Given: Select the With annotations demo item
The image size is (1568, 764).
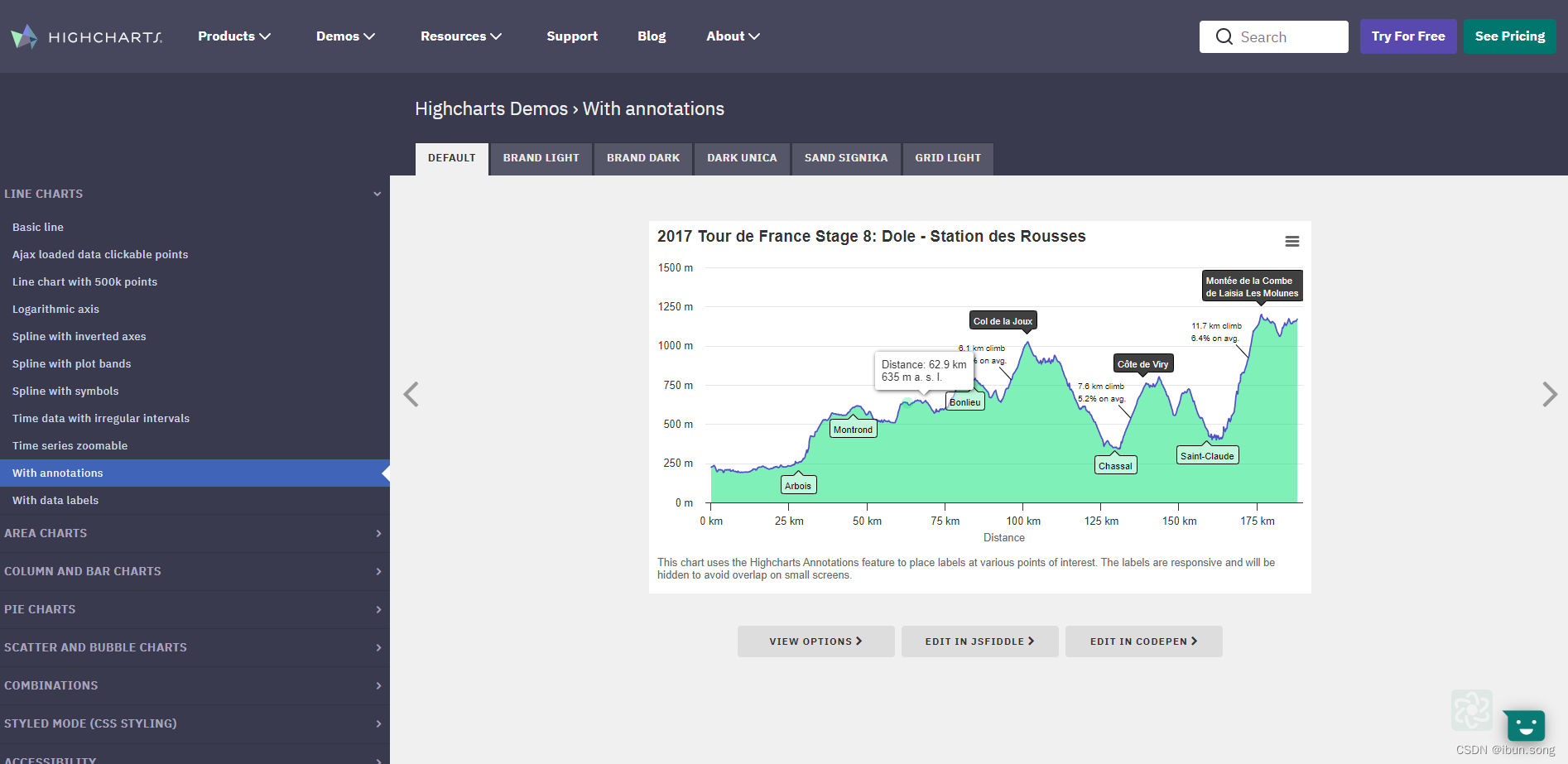Looking at the screenshot, I should [195, 473].
